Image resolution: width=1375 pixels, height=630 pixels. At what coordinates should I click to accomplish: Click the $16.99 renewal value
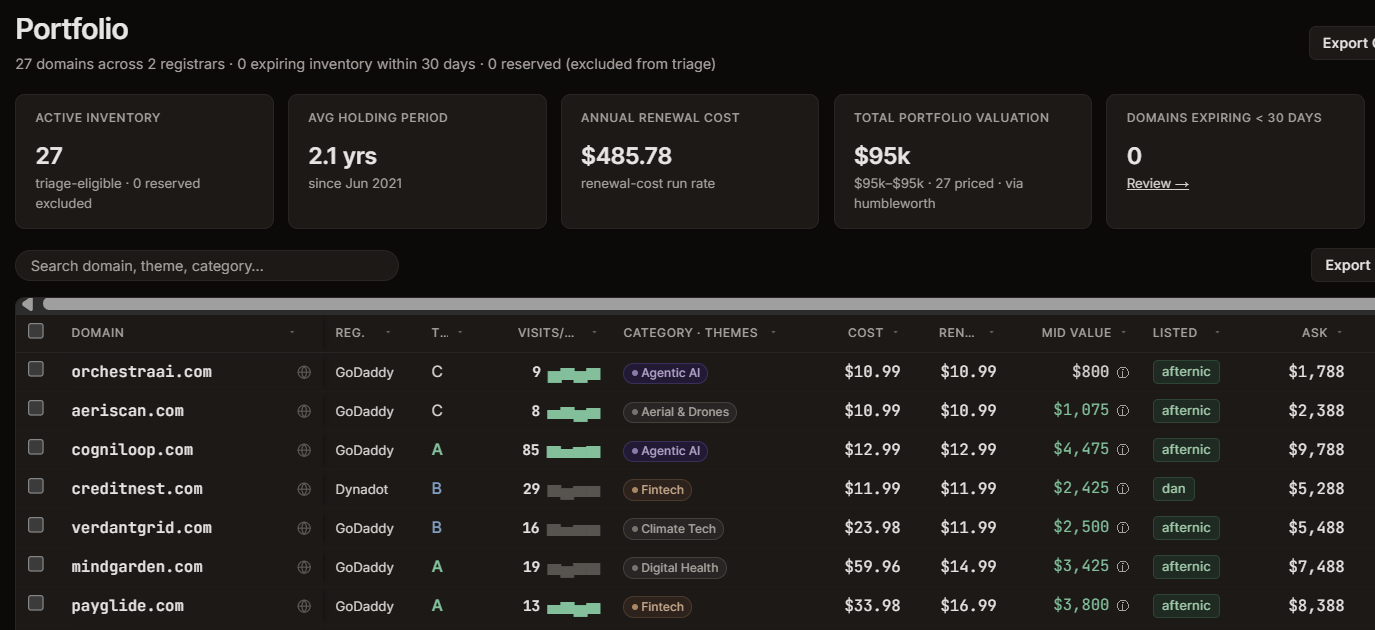pos(968,606)
